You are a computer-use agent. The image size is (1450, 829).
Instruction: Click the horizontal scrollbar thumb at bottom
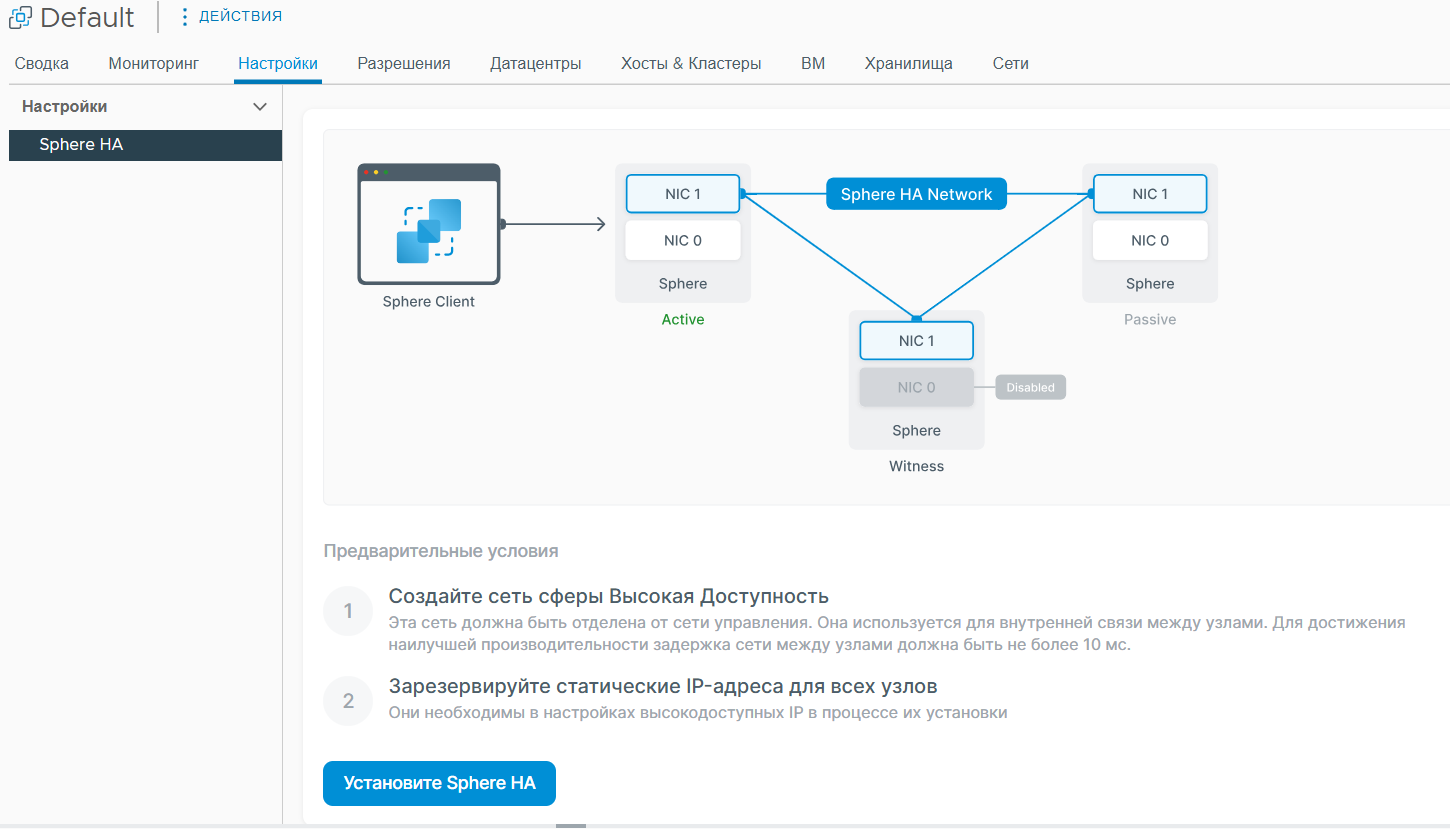click(571, 826)
